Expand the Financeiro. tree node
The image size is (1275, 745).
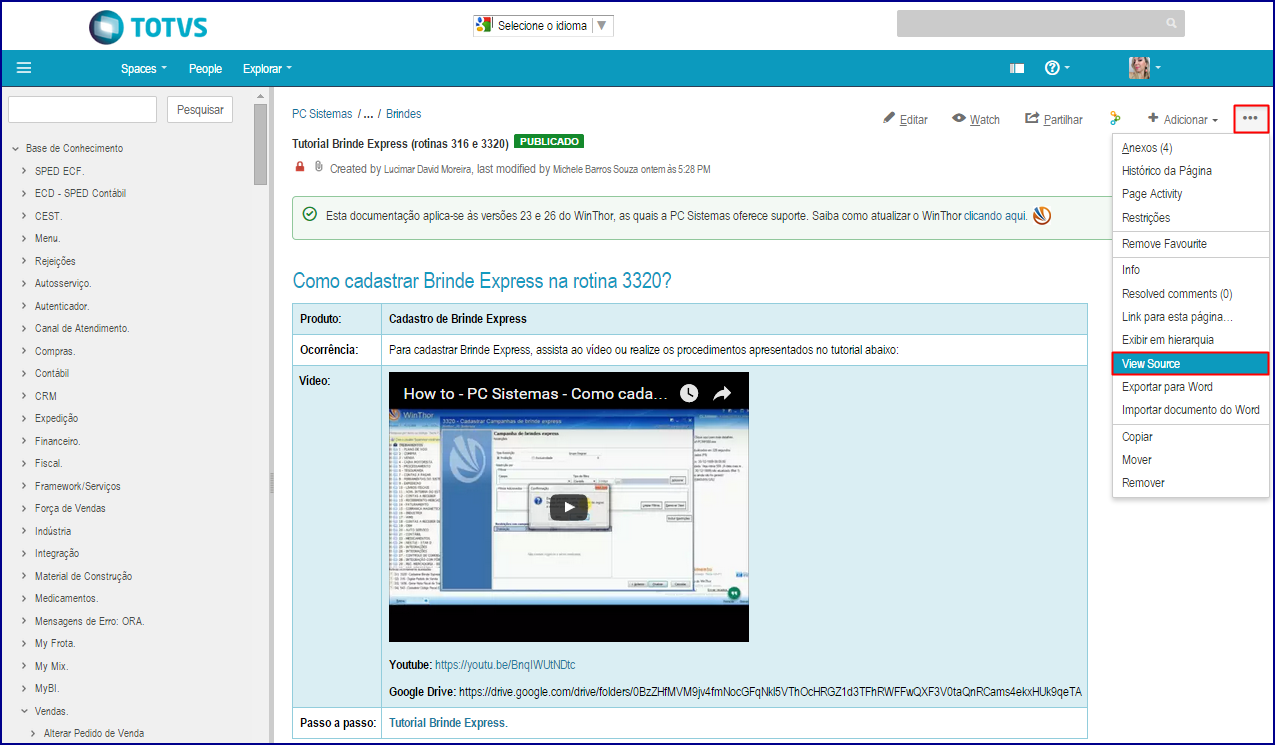(24, 441)
